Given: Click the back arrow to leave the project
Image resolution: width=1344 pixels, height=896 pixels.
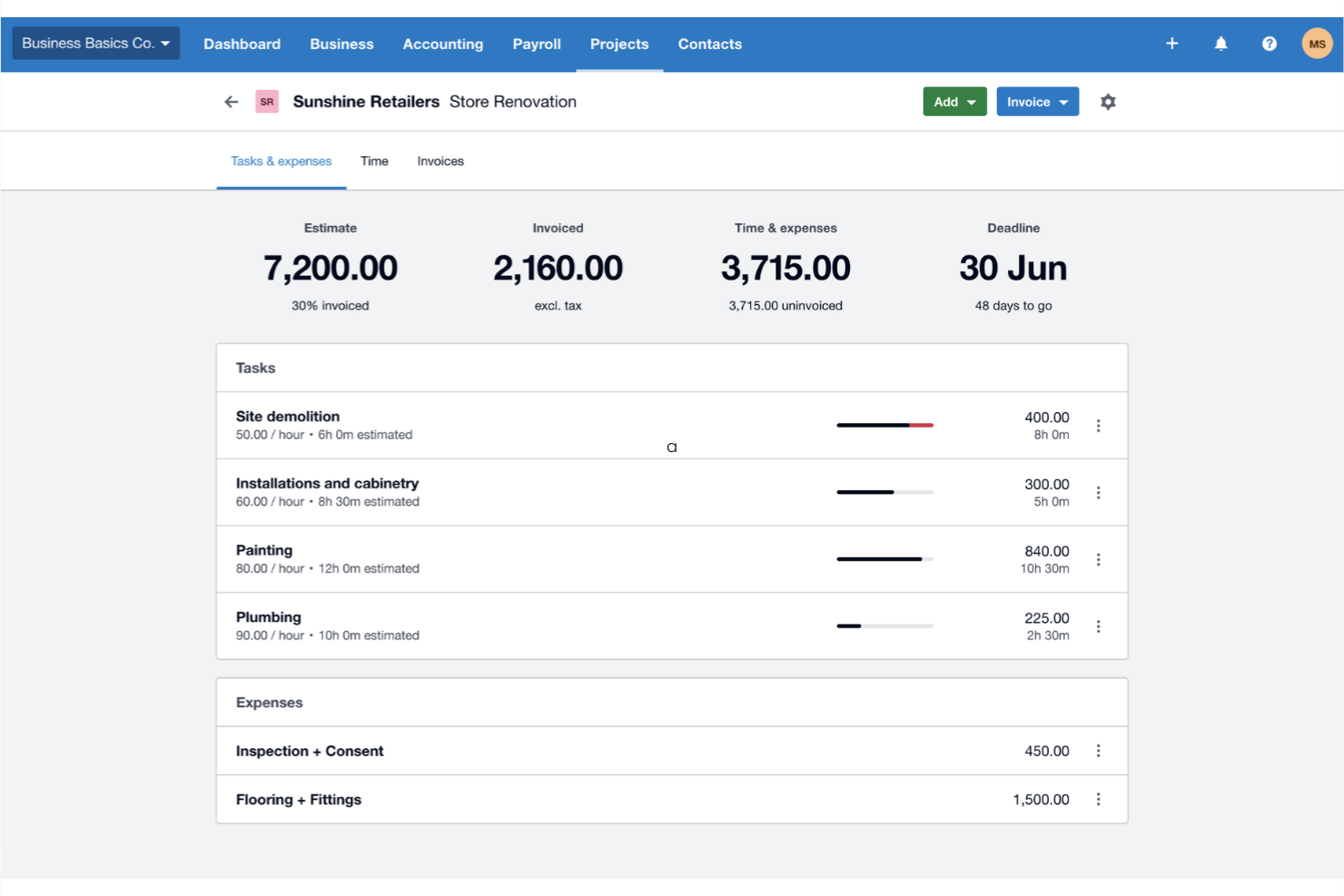Looking at the screenshot, I should [231, 101].
